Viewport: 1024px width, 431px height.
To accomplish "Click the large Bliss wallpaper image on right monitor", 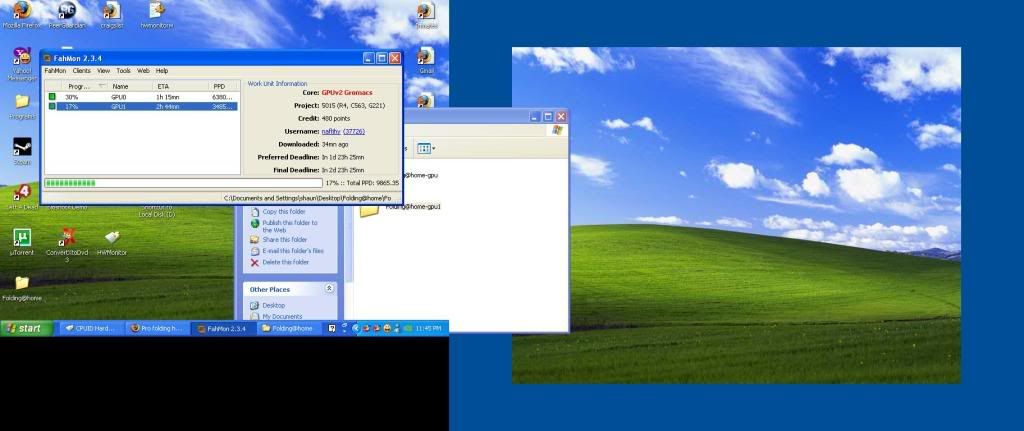I will tap(736, 215).
